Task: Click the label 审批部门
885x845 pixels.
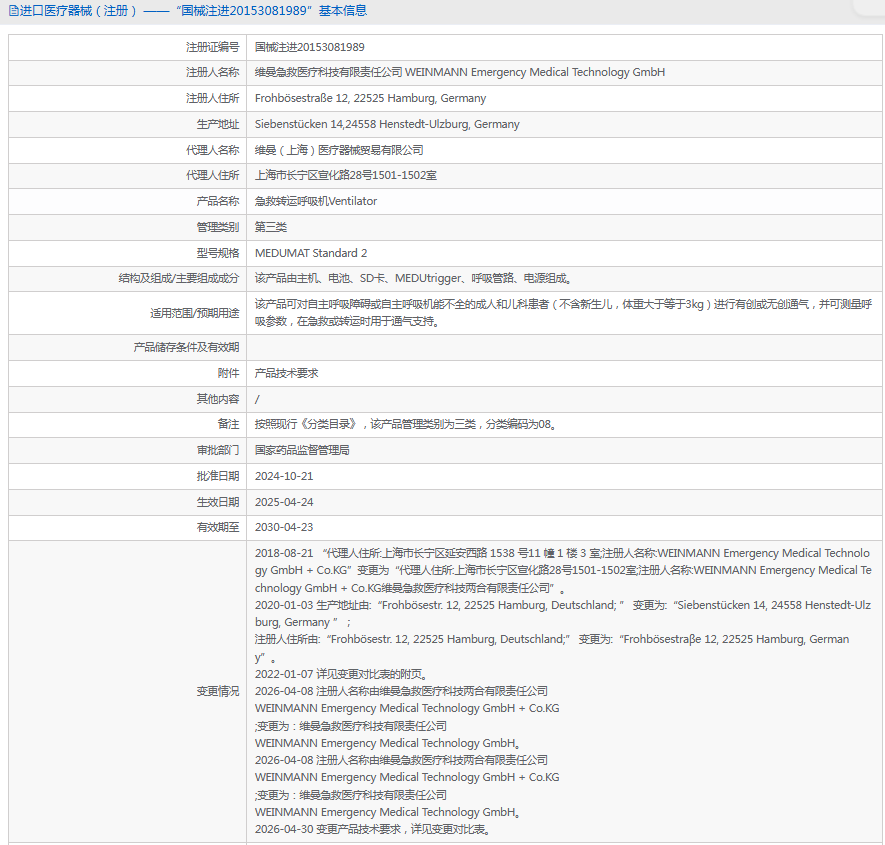Action: tap(218, 450)
